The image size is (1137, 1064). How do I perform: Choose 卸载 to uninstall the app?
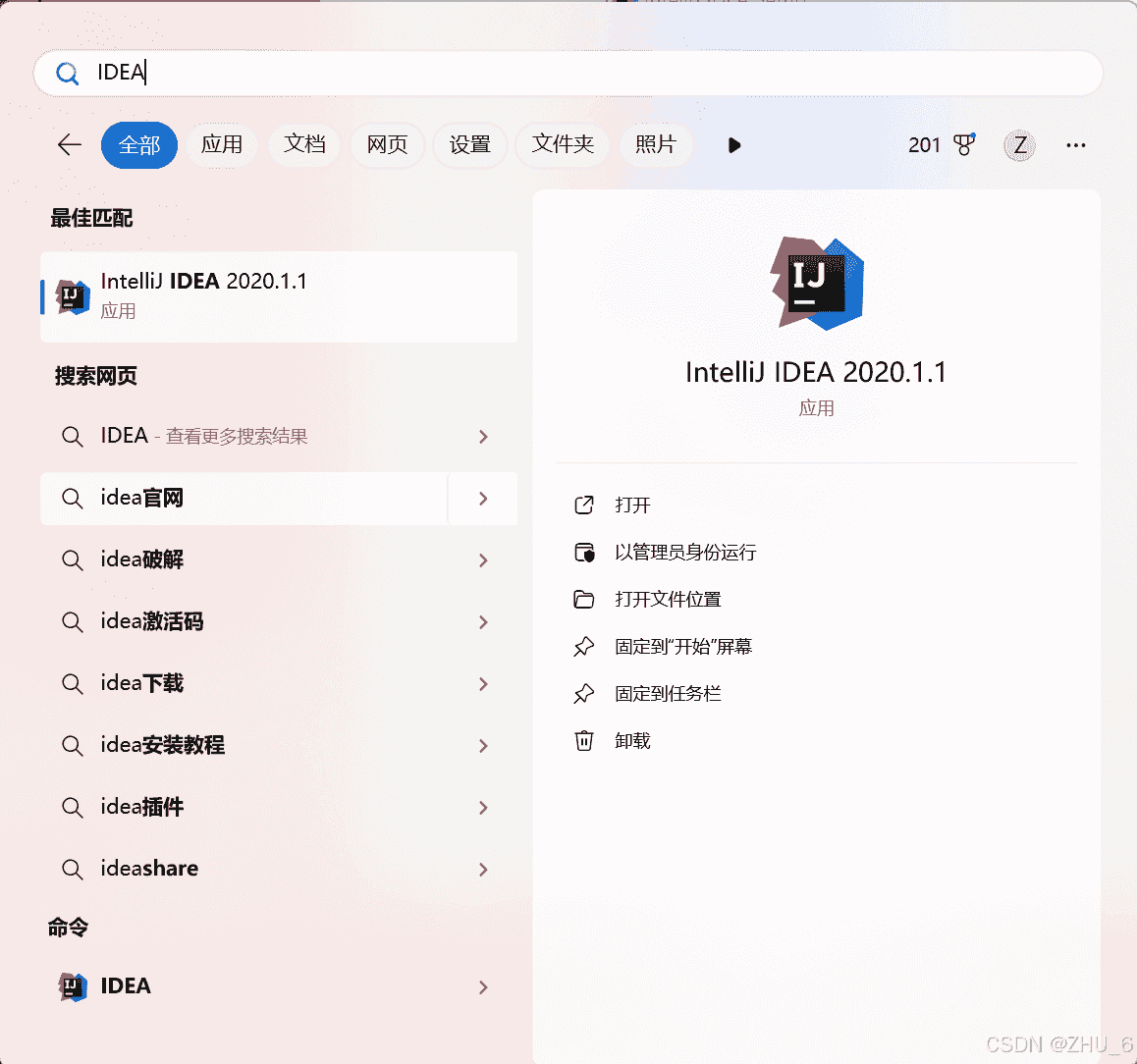pos(632,741)
